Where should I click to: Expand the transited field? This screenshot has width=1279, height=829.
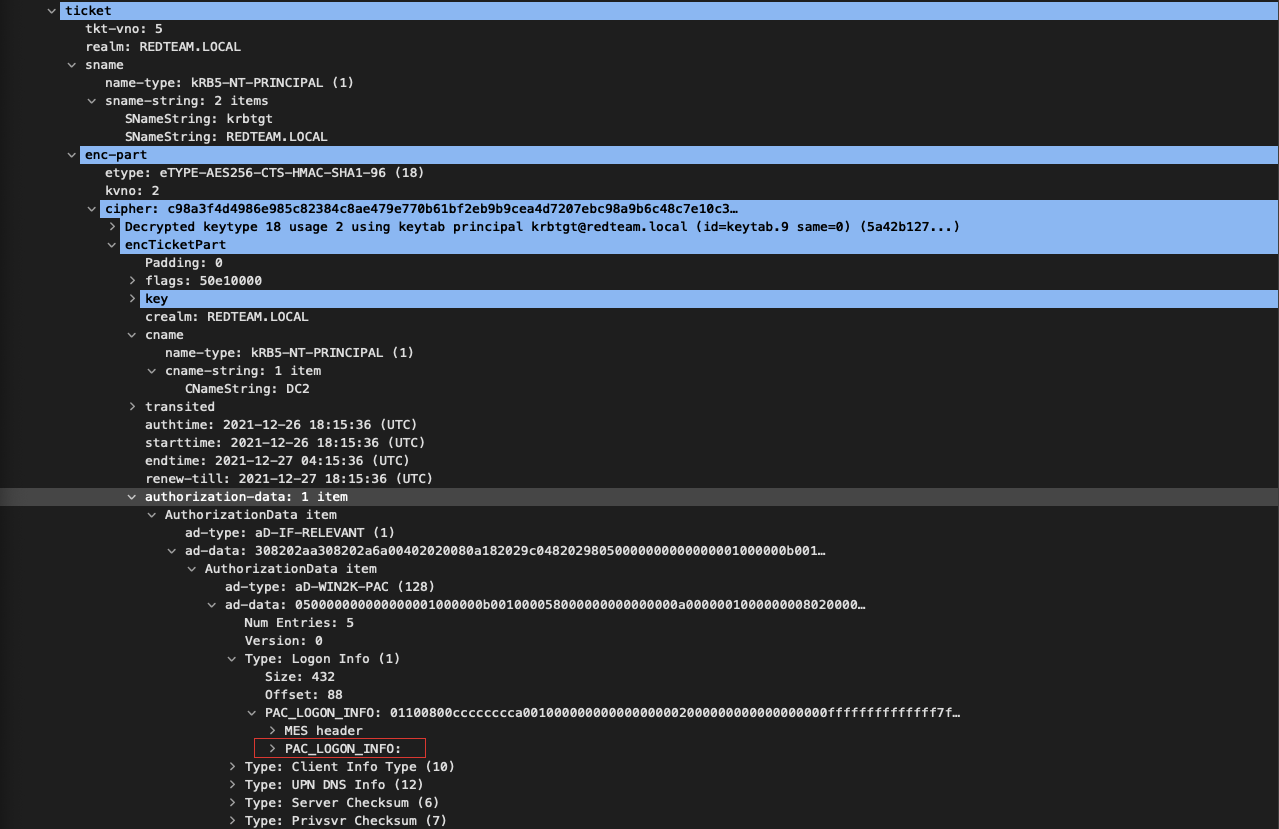click(132, 407)
